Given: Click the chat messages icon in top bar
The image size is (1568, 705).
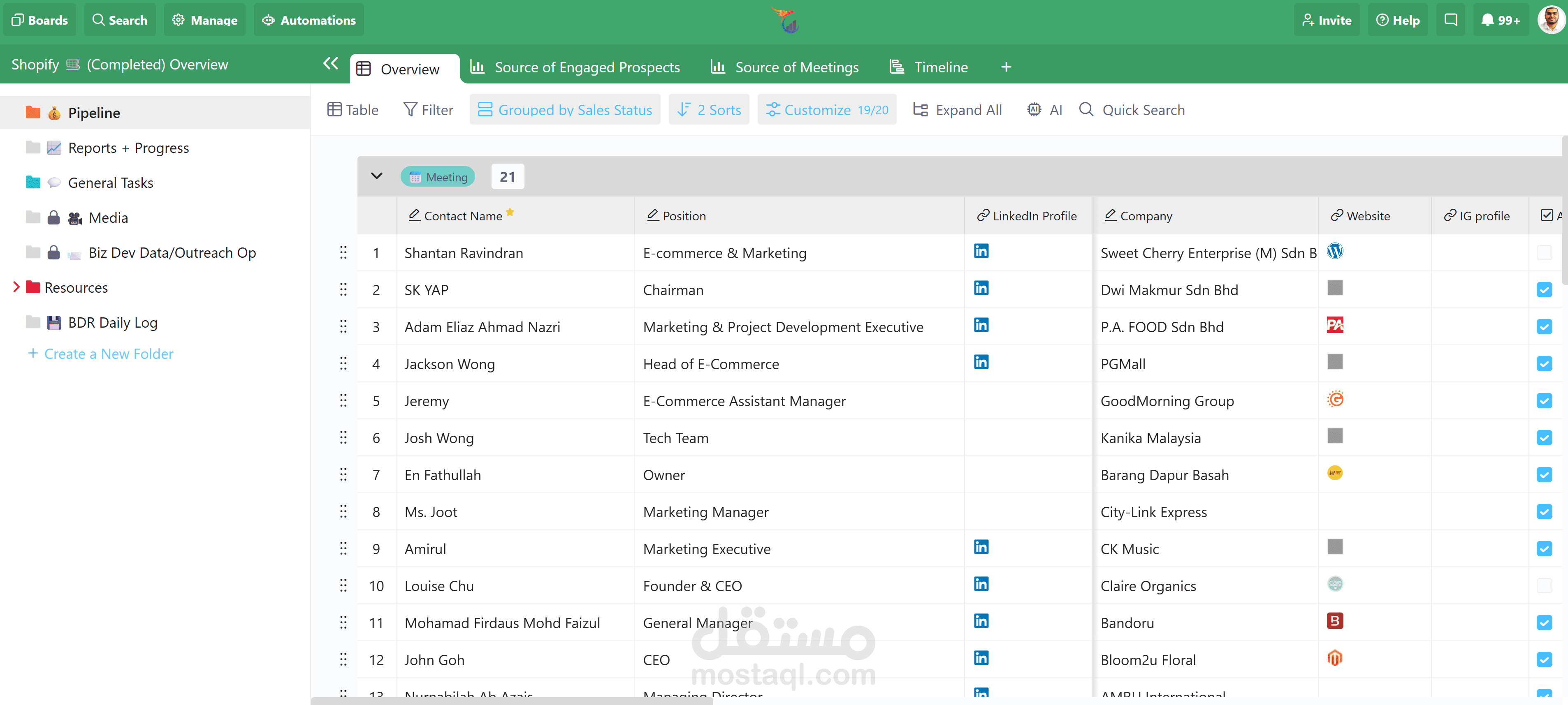Looking at the screenshot, I should coord(1450,20).
